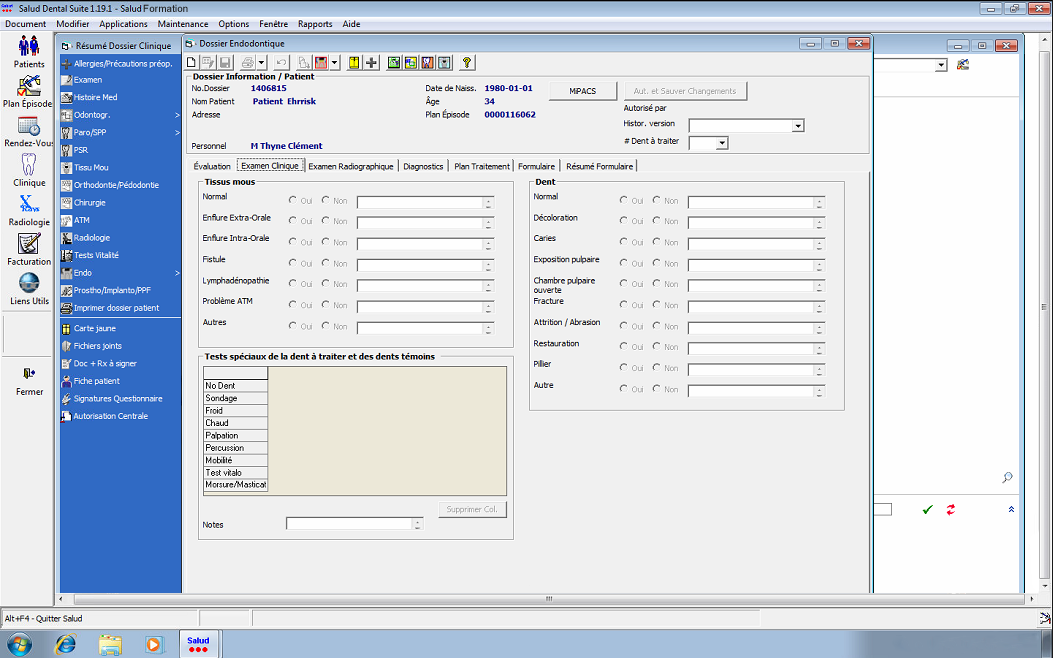Open the Rendez-Vous calendar icon

click(29, 127)
